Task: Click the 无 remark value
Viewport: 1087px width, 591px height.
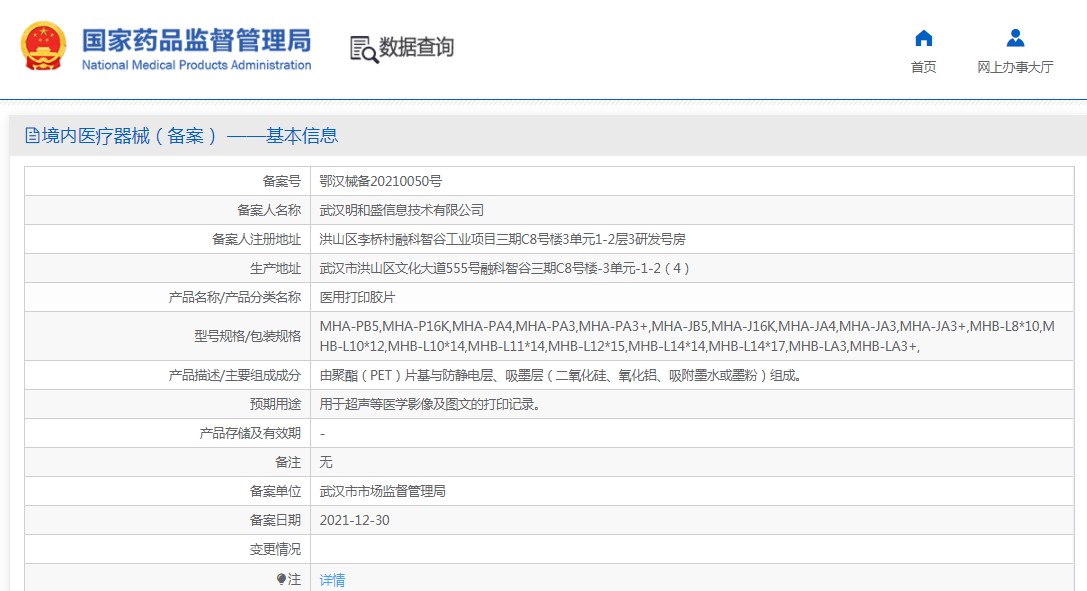Action: (x=326, y=462)
